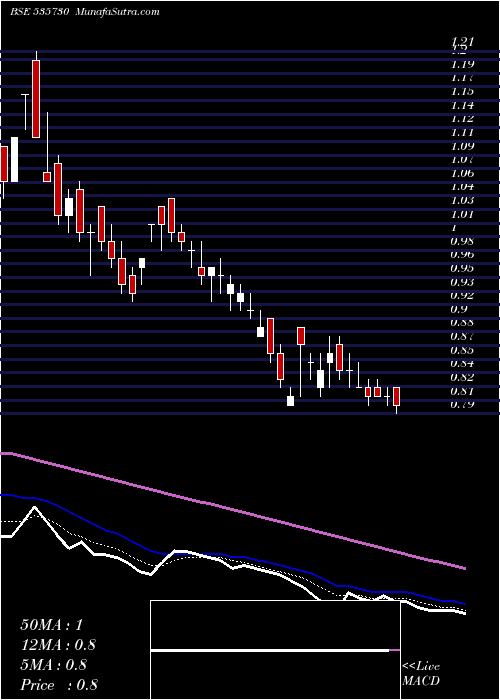This screenshot has width=500, height=700.
Task: Select the 5MA : 0.8 legend entry
Action: pyautogui.click(x=55, y=665)
